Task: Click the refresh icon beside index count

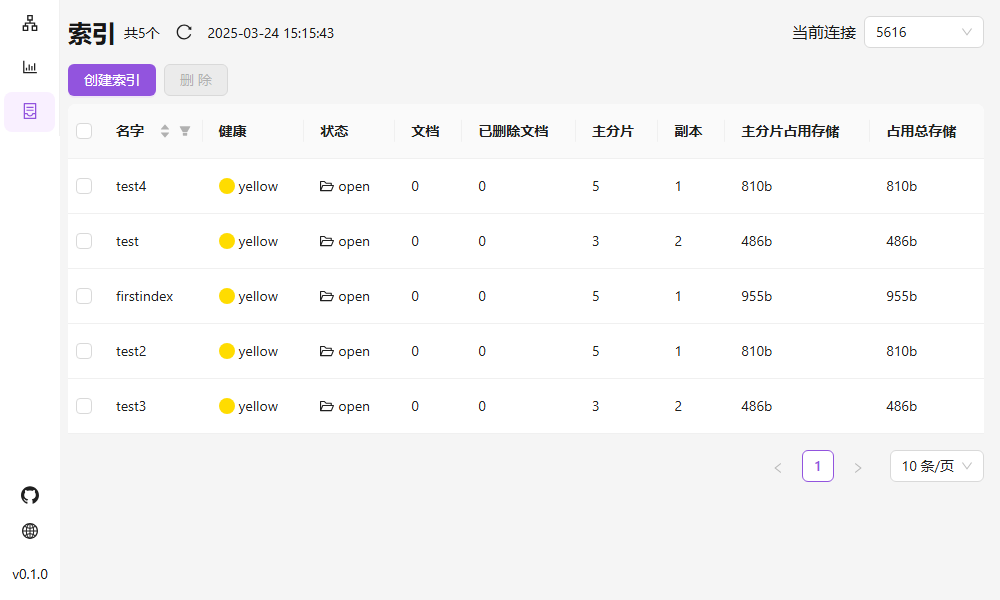Action: pos(184,32)
